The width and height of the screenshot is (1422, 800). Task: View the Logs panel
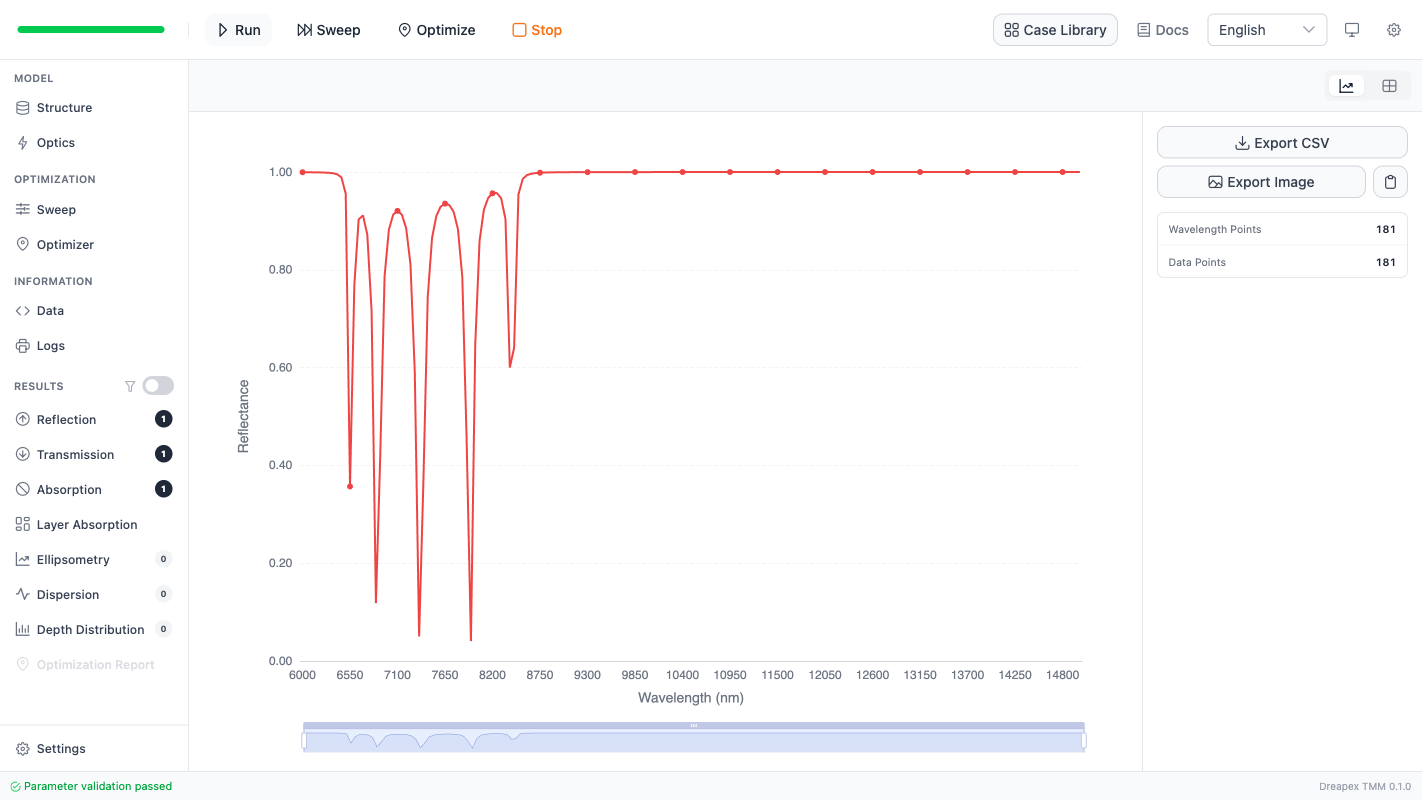[x=51, y=345]
